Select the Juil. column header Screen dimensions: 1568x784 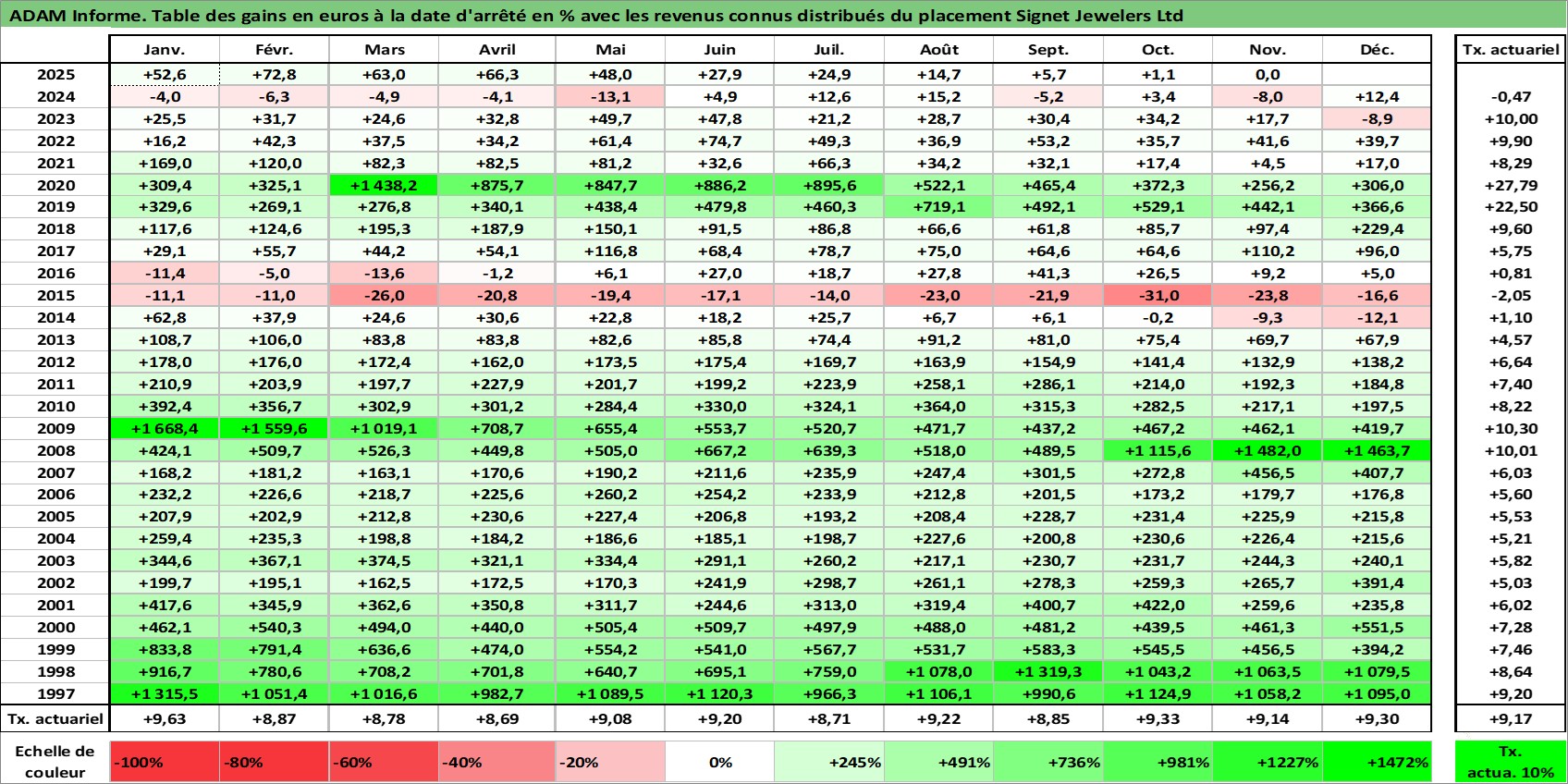tap(829, 50)
